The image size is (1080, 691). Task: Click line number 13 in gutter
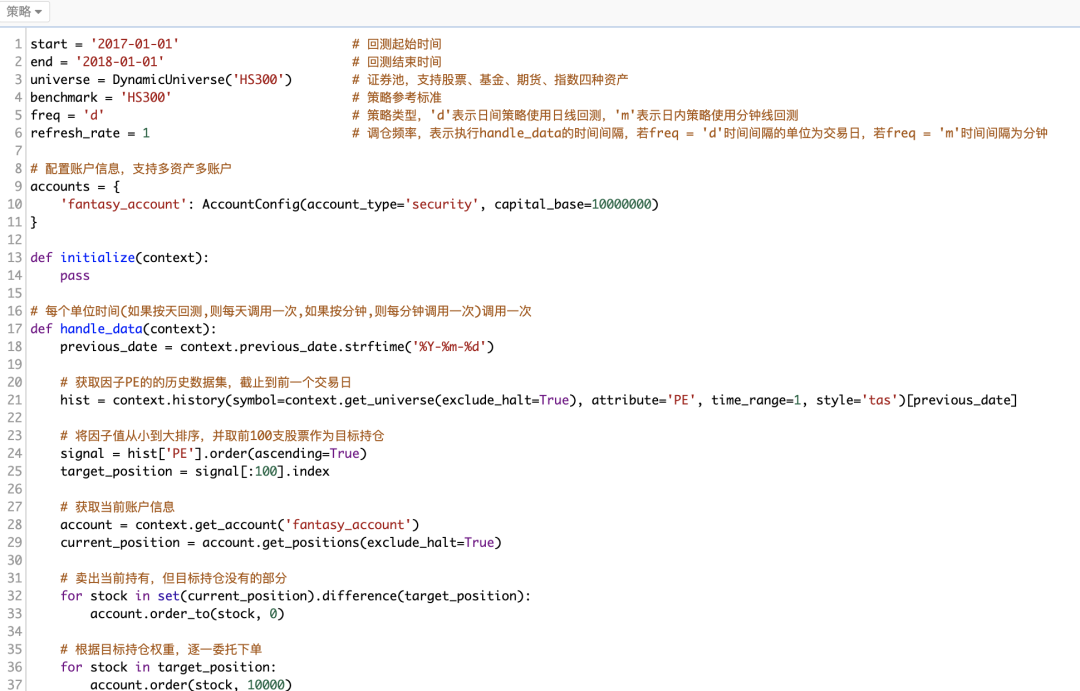coord(14,258)
